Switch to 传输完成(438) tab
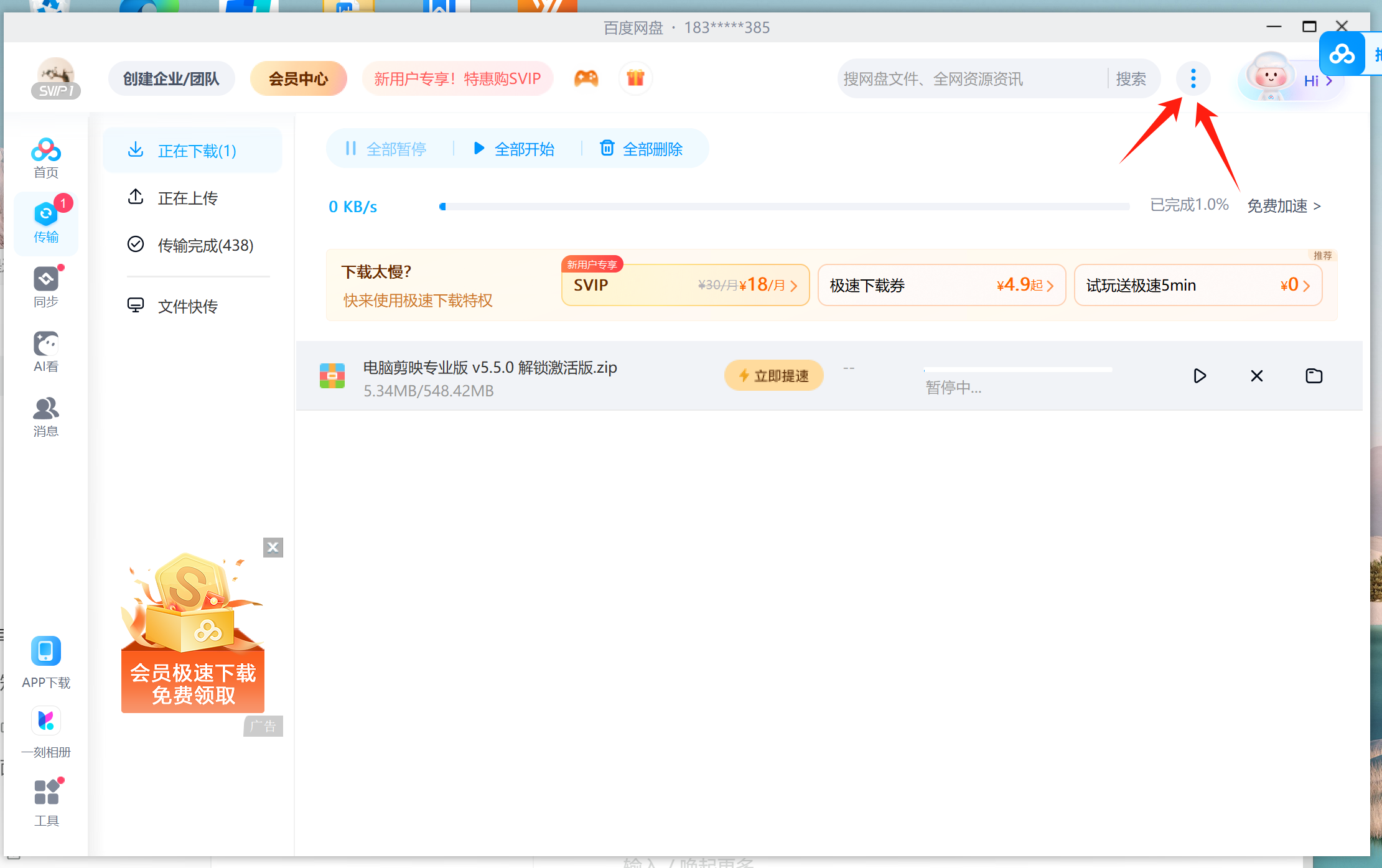Viewport: 1382px width, 868px height. click(x=205, y=245)
